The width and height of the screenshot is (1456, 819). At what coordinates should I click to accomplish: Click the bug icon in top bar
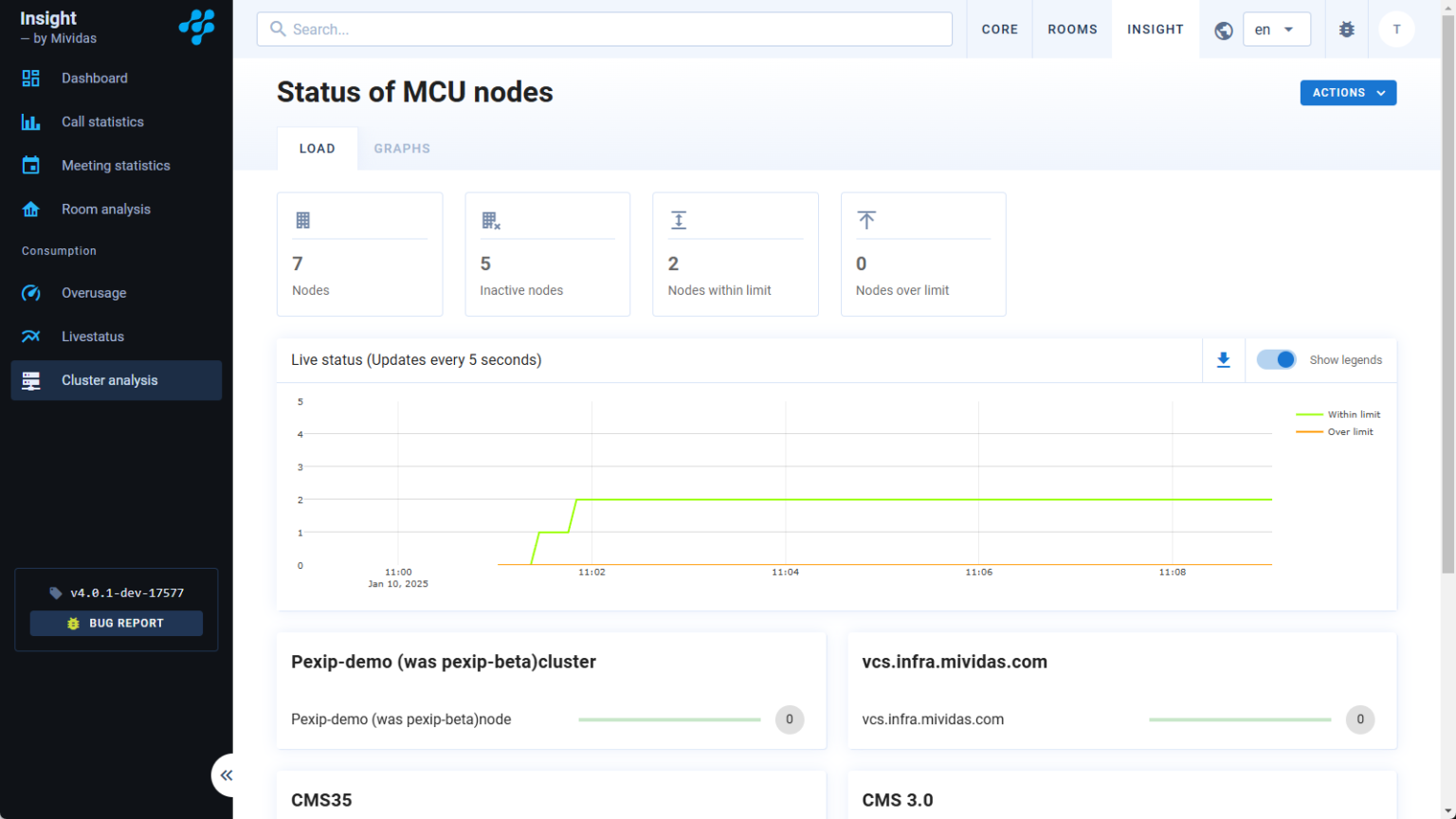(1347, 29)
